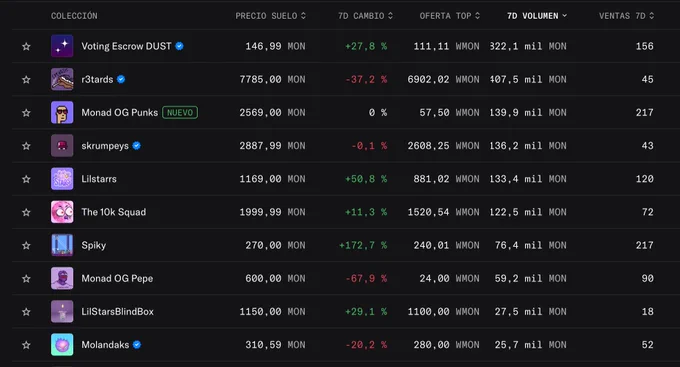Click the NUEVO badge on Monad OG Punks
680x367 pixels.
click(x=180, y=112)
